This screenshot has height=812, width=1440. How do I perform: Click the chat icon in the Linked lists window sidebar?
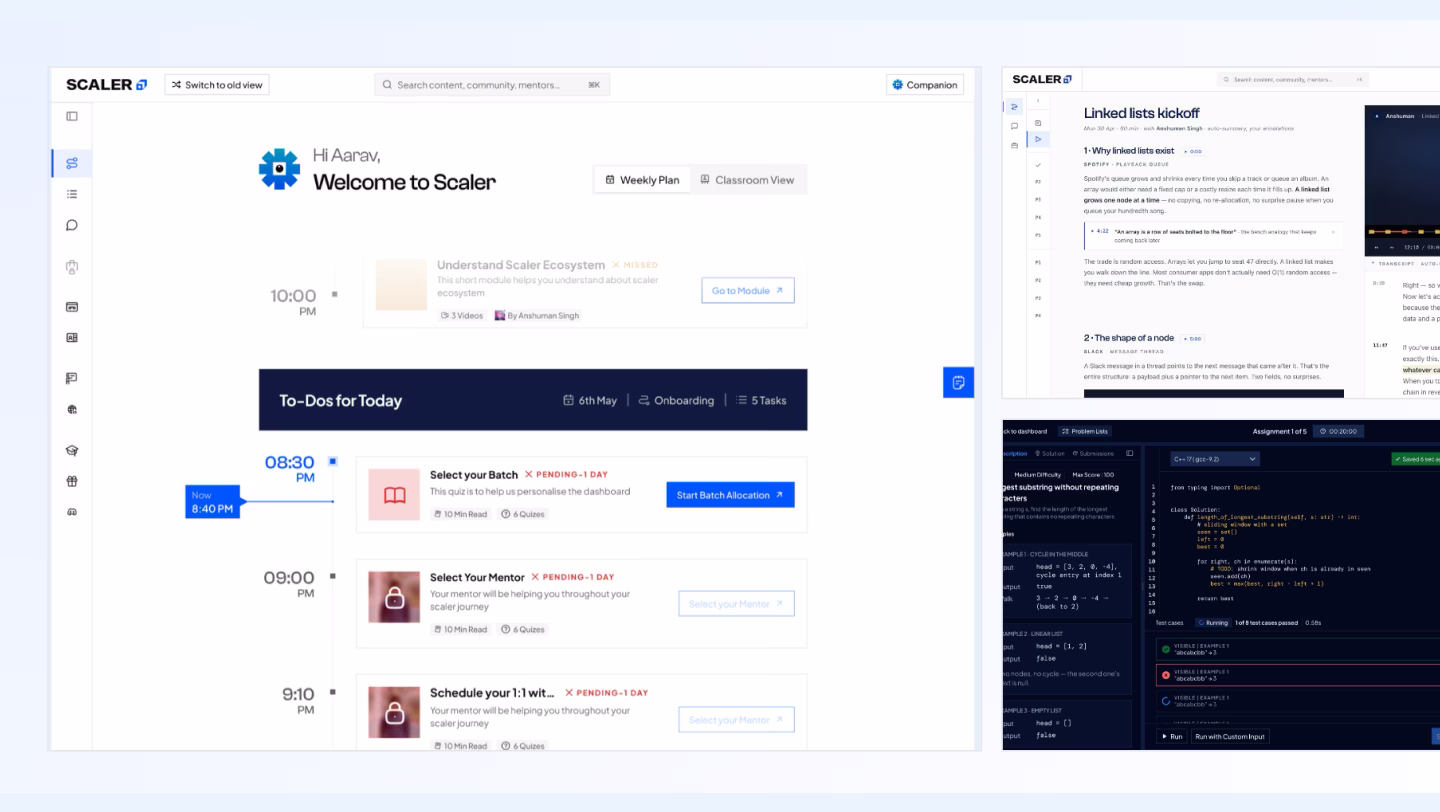click(1014, 126)
